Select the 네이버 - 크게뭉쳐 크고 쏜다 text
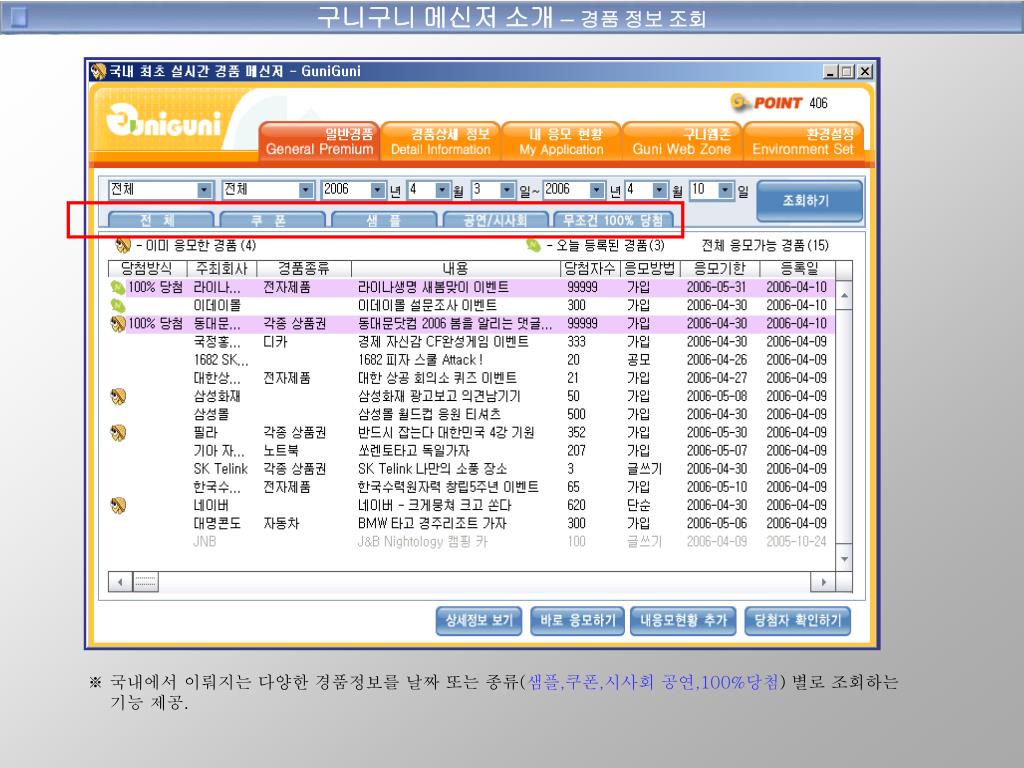Image resolution: width=1024 pixels, height=768 pixels. (x=434, y=505)
